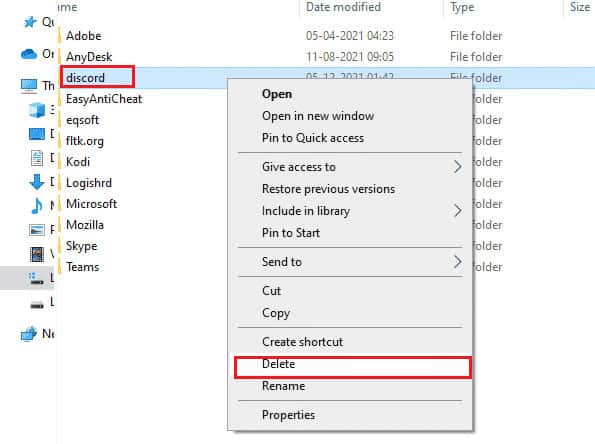Expand Give access to submenu
Screen dimensions: 595x444
[x=349, y=167]
